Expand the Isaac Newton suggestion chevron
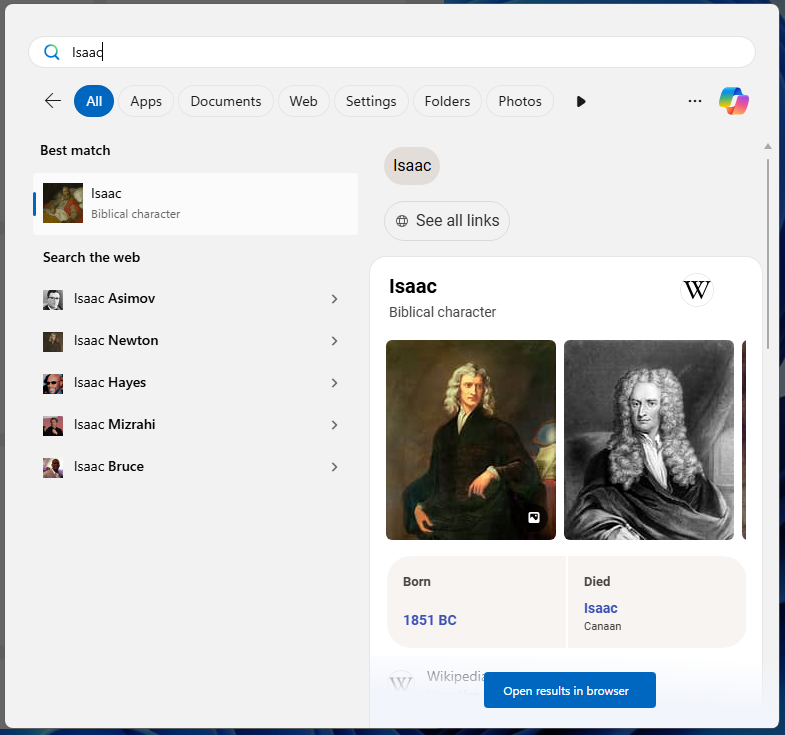 334,341
